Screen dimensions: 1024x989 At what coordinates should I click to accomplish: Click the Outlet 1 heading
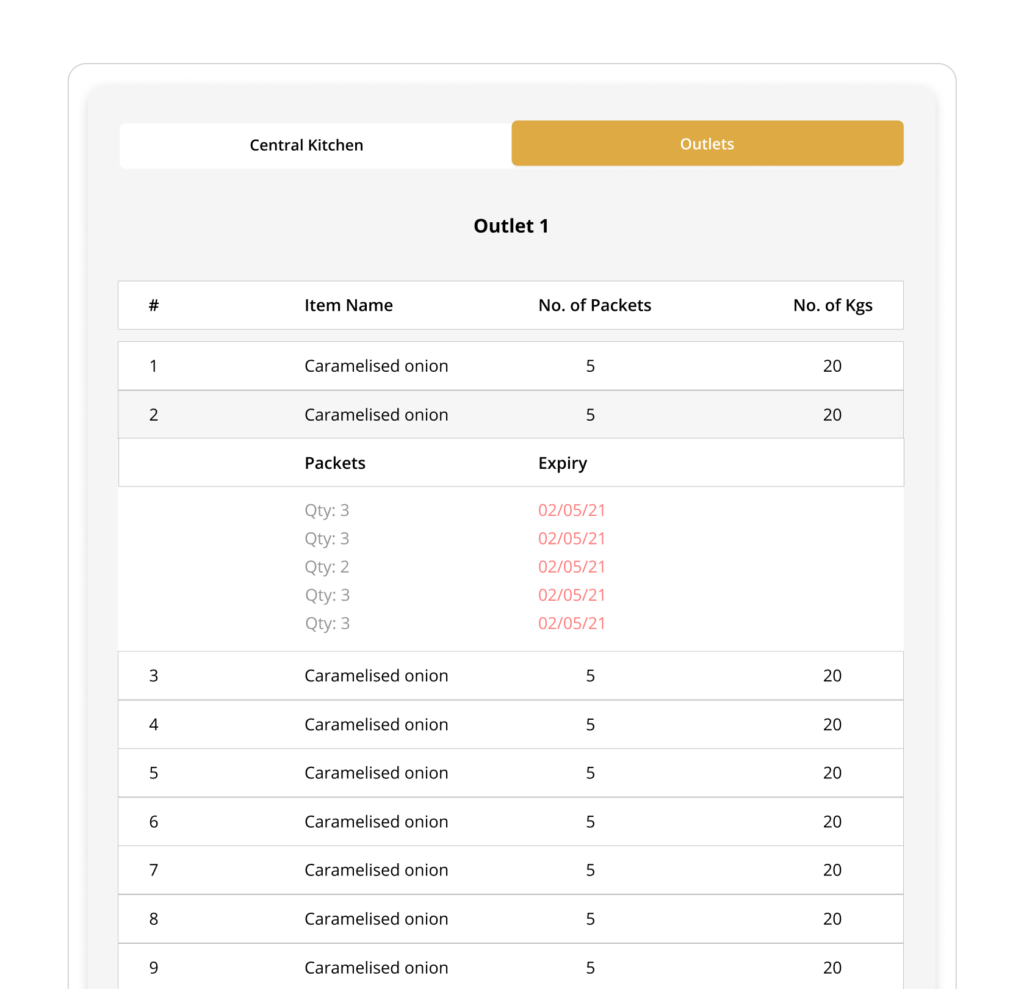click(511, 226)
